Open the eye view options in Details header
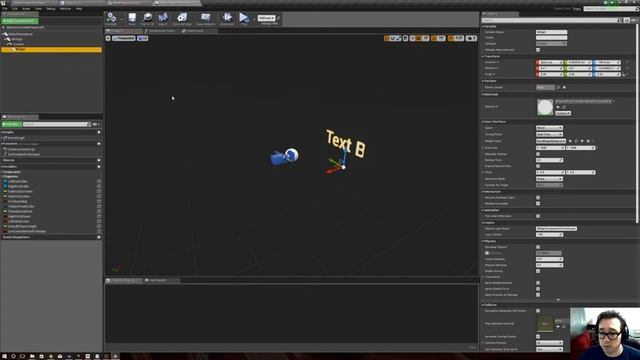The width and height of the screenshot is (640, 360). [x=634, y=20]
